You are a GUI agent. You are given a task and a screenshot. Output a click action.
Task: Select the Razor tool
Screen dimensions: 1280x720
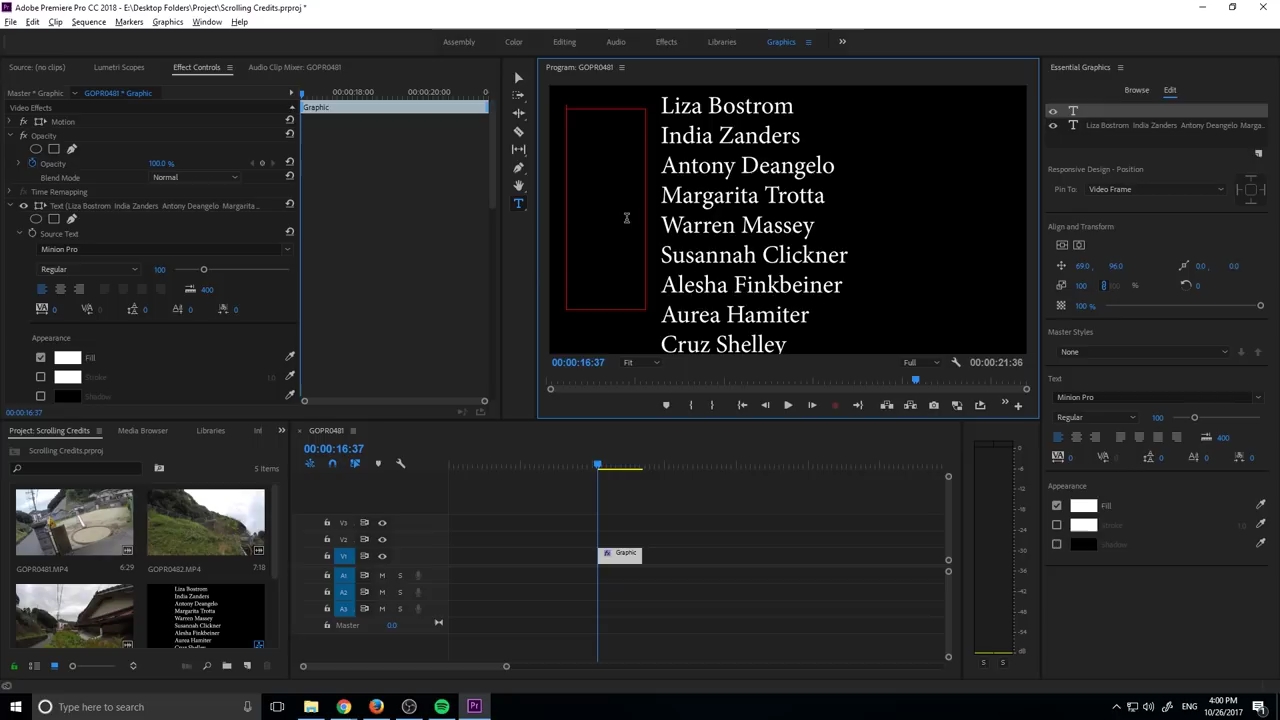tap(518, 131)
